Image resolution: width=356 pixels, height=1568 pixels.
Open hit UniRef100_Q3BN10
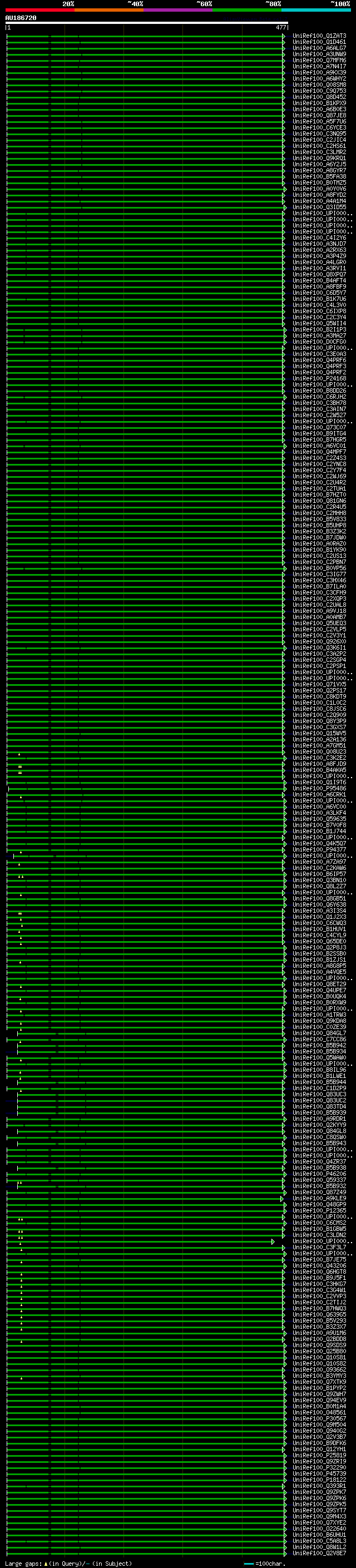pos(319,880)
